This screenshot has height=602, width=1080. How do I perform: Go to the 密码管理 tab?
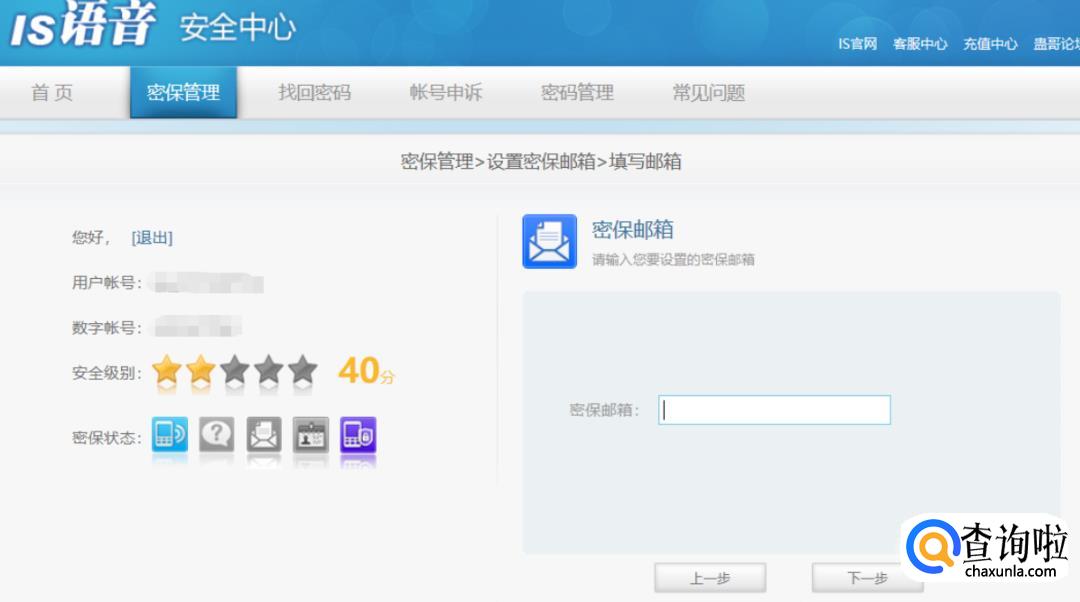pos(577,92)
